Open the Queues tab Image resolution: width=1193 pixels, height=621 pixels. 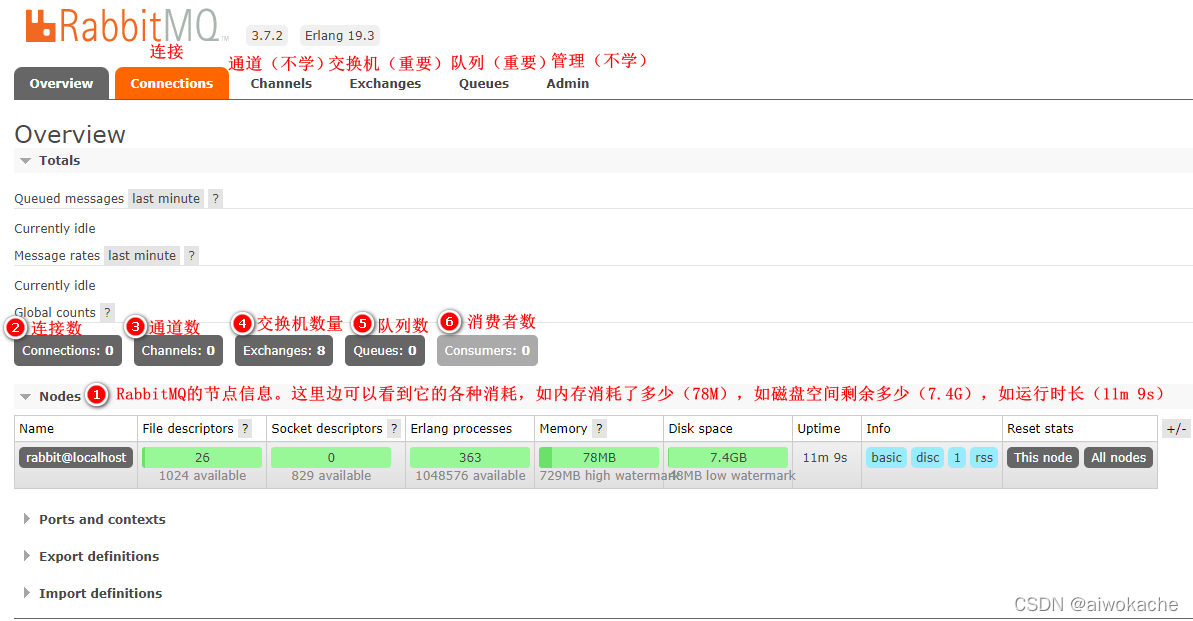484,84
